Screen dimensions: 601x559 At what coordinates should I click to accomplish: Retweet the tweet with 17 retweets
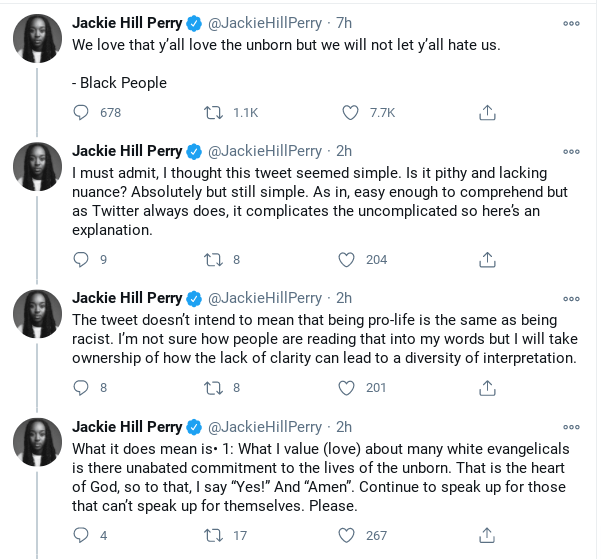click(x=214, y=535)
